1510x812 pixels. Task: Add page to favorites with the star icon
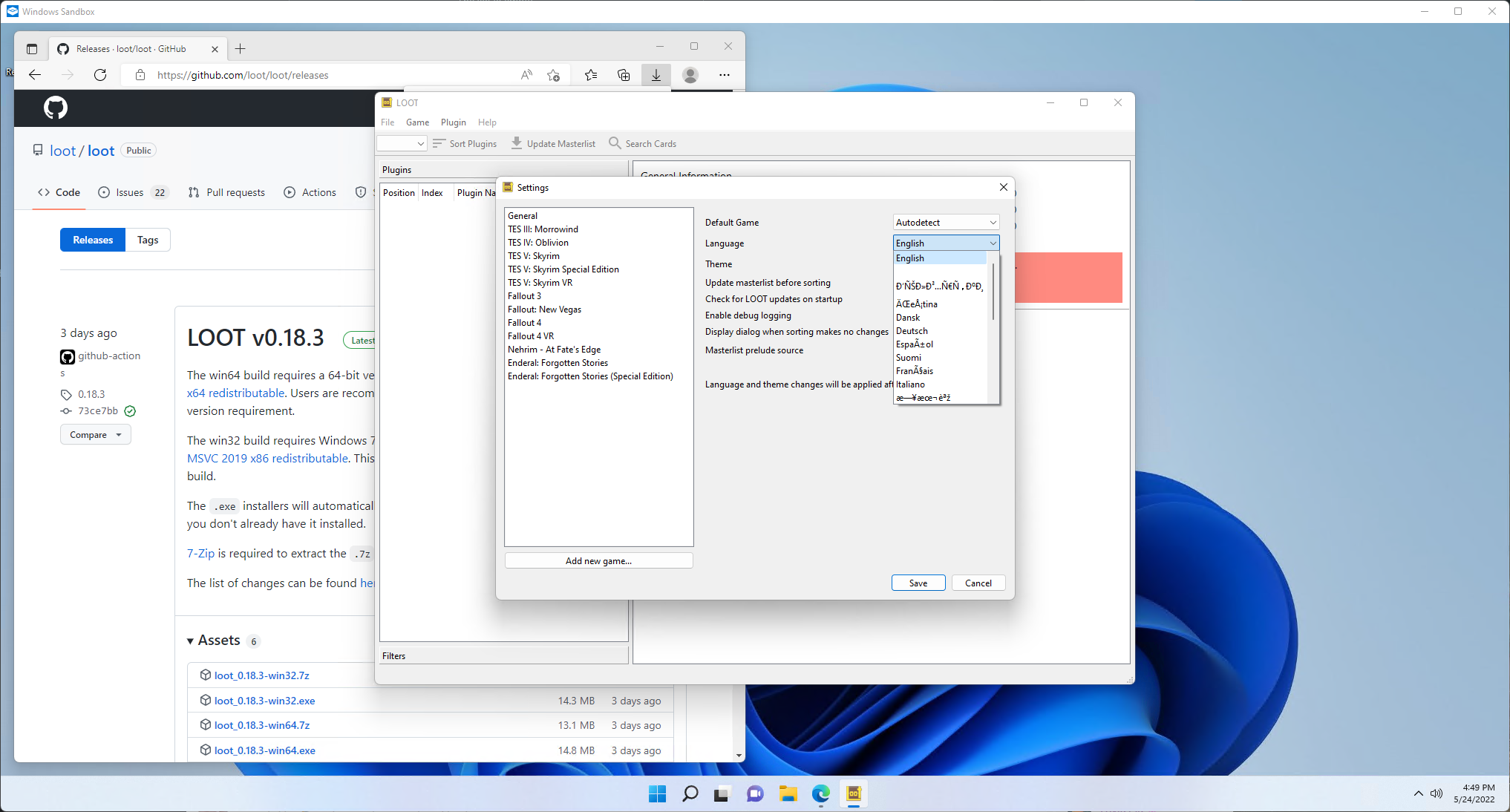pos(552,75)
